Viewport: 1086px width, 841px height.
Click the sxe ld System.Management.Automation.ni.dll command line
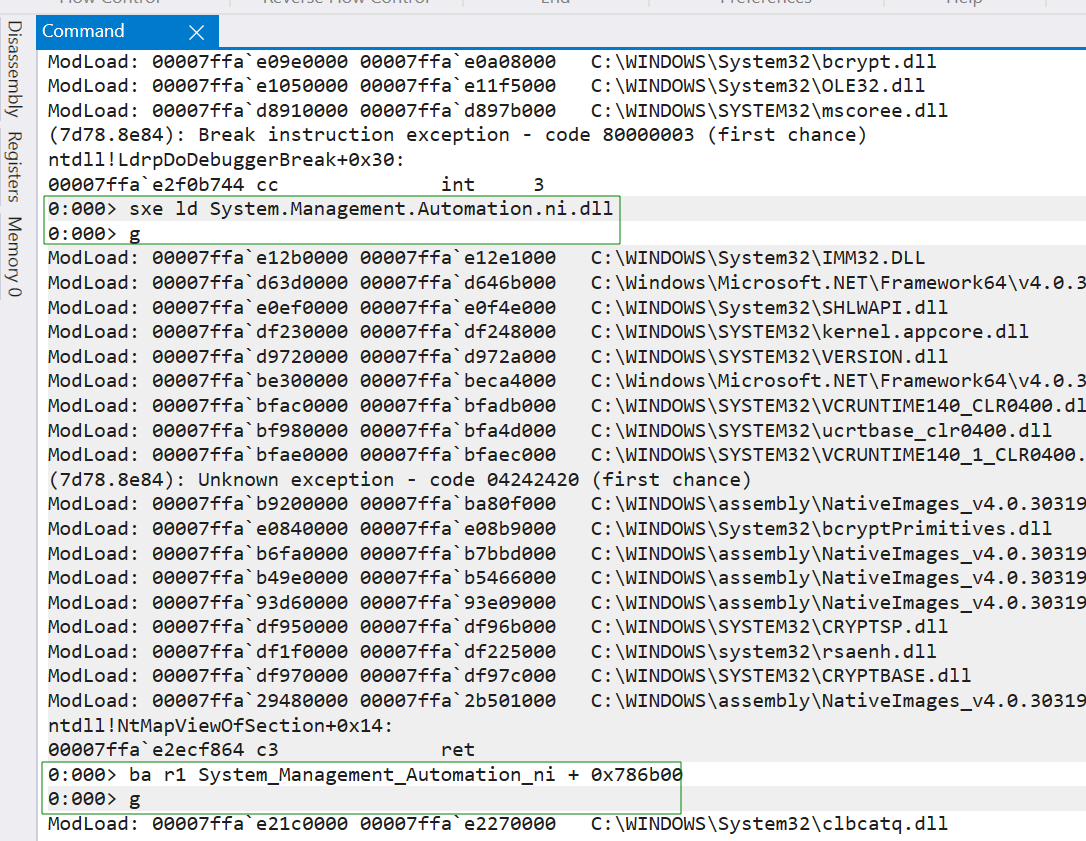330,209
